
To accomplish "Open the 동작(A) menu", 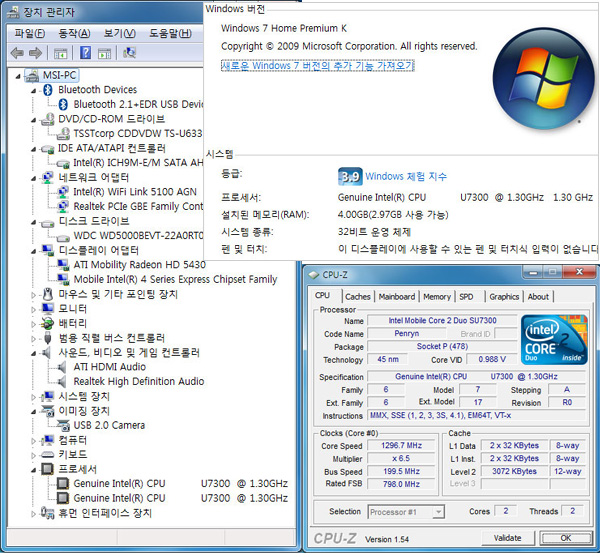I will 73,33.
